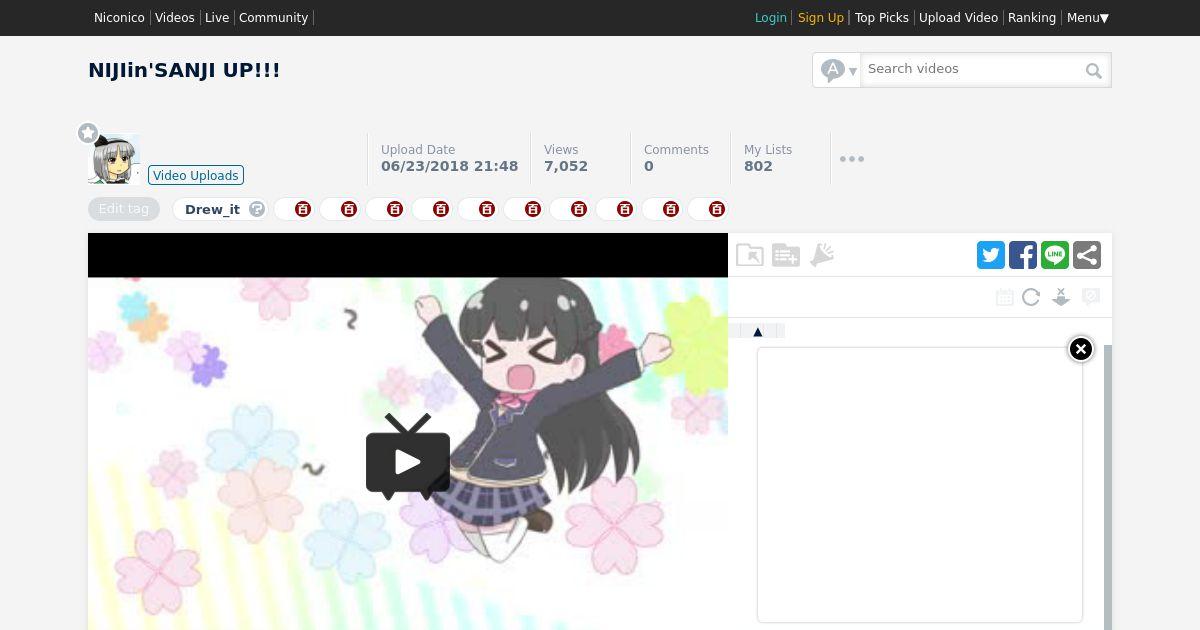The width and height of the screenshot is (1200, 630).
Task: Click the comment list scrollbar
Action: point(1108,487)
